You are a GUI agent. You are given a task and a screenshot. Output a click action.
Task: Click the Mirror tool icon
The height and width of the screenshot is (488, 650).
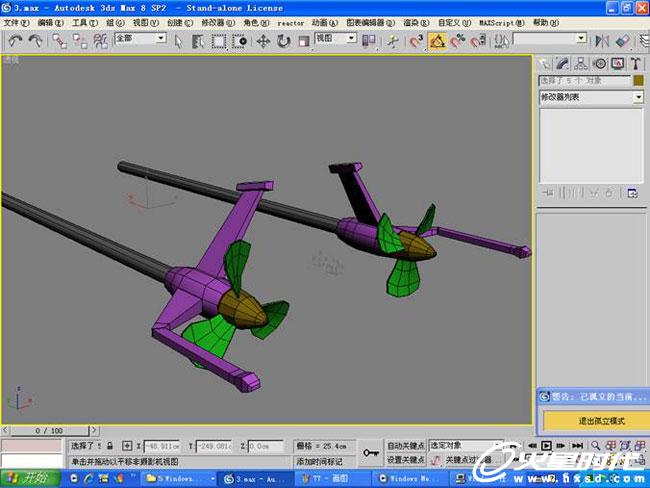click(602, 41)
